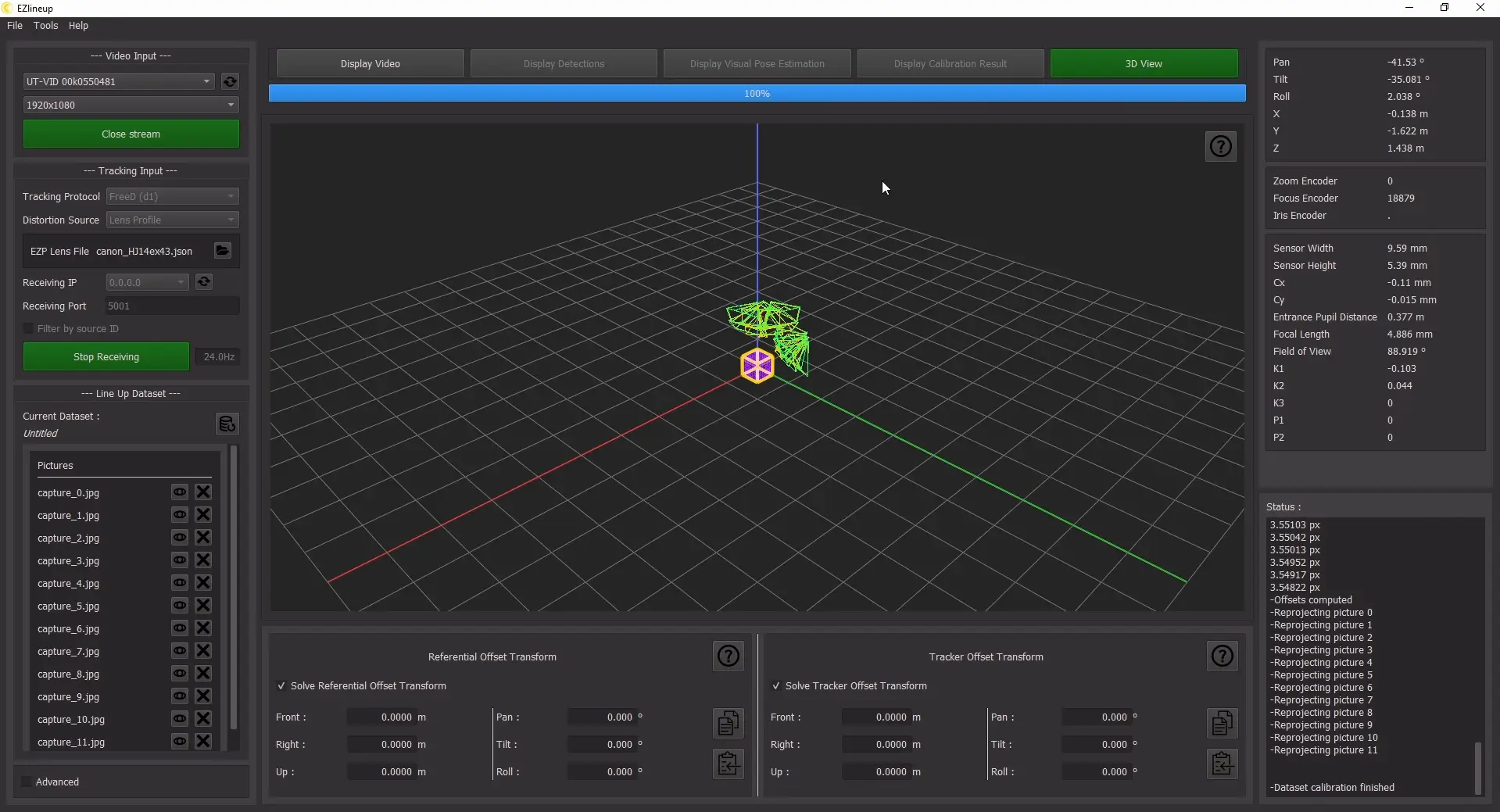
Task: Browse for EZP lens file
Action: point(223,251)
